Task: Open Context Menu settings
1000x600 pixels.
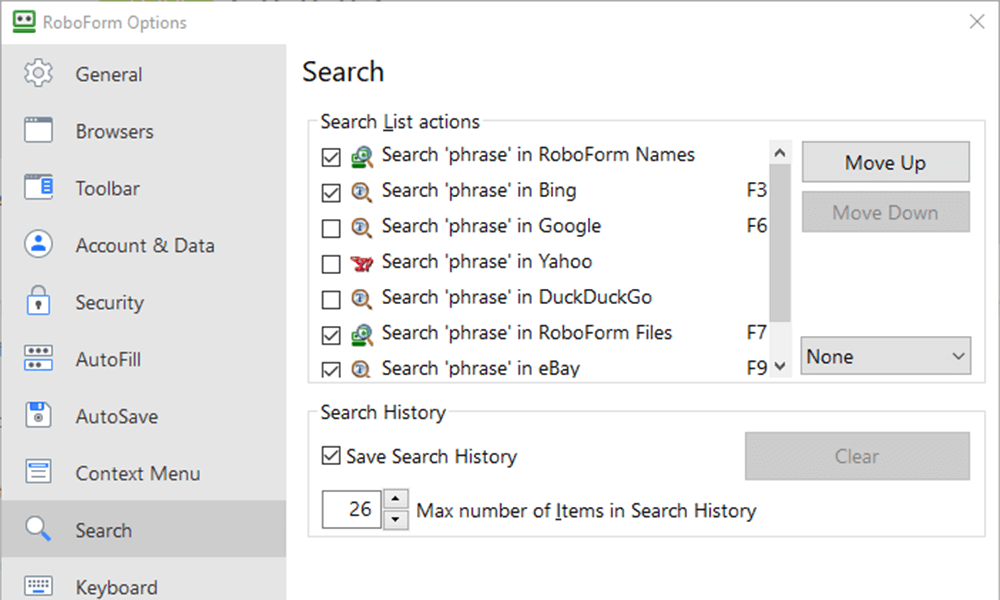Action: [143, 472]
